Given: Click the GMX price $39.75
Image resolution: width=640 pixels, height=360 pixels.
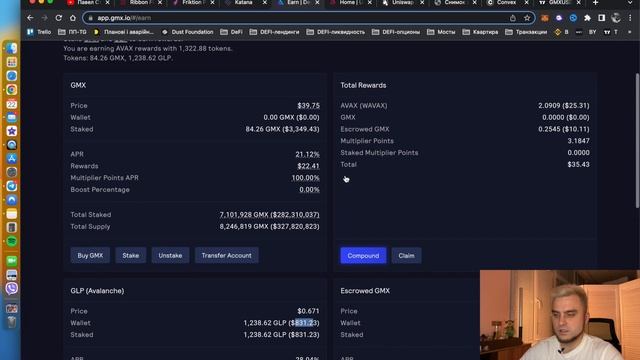Looking at the screenshot, I should coord(309,105).
